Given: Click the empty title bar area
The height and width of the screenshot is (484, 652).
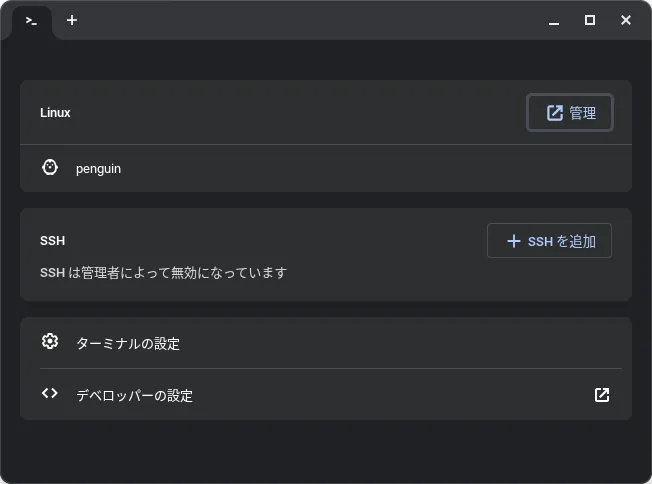Looking at the screenshot, I should [312, 20].
